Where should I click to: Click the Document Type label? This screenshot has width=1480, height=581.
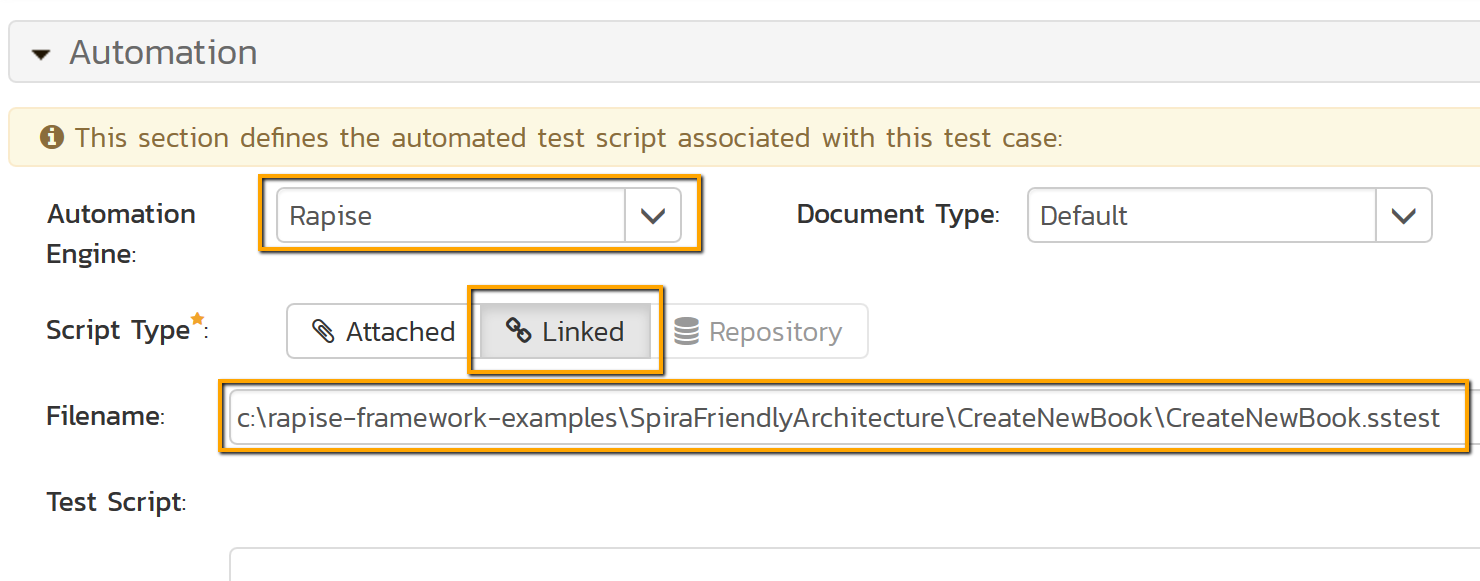pos(897,214)
